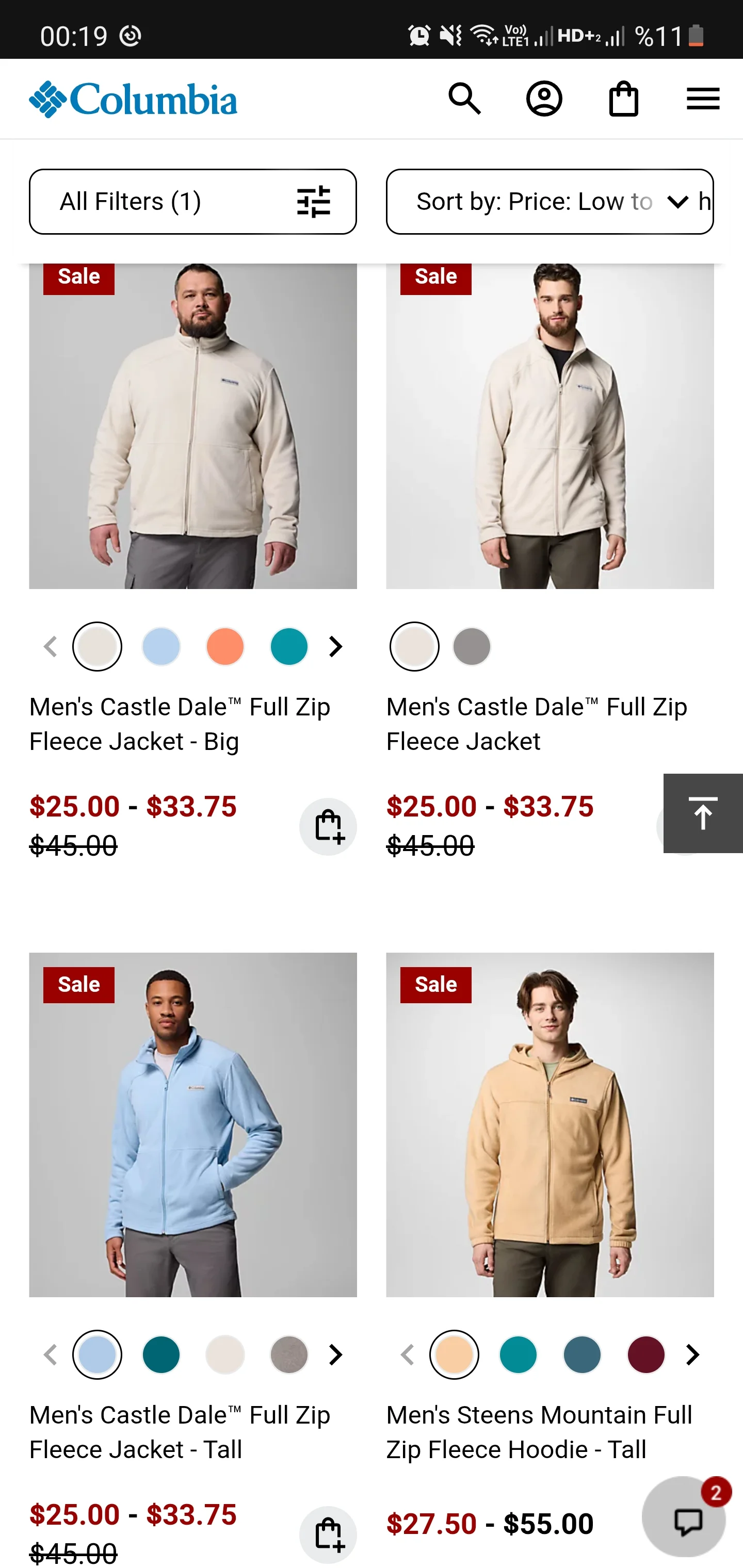Show next colors for Castle Dale Tall jacket

pyautogui.click(x=335, y=1355)
